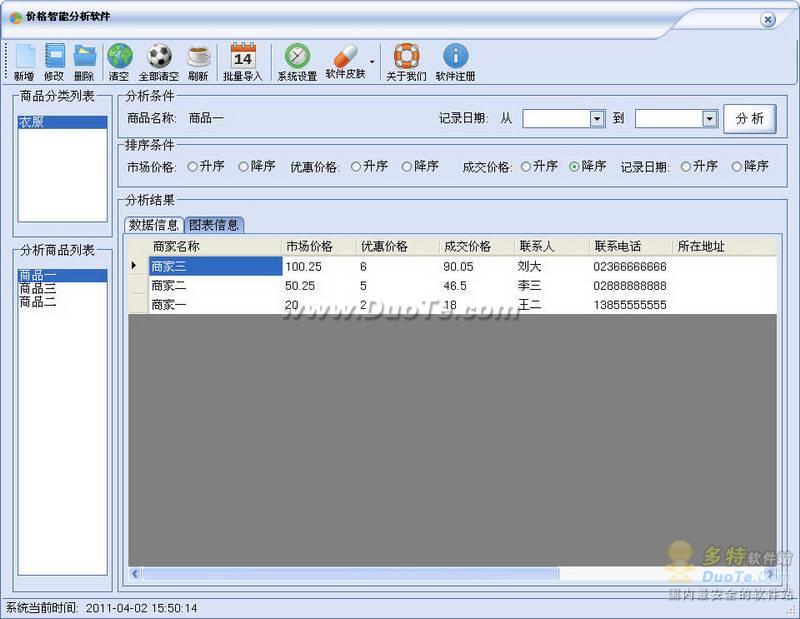
Task: Click the horizontal scrollbar thumb in results
Action: click(x=351, y=574)
